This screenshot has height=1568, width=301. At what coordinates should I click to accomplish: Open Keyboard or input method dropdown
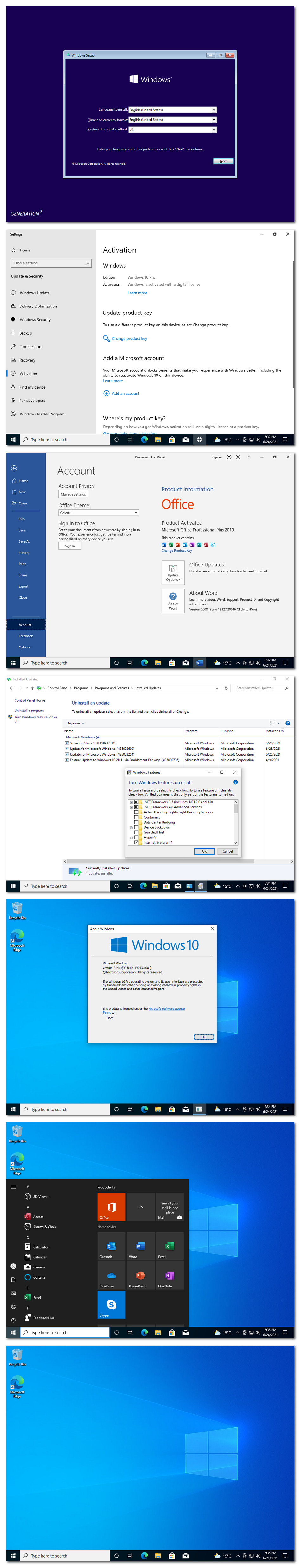pos(172,130)
